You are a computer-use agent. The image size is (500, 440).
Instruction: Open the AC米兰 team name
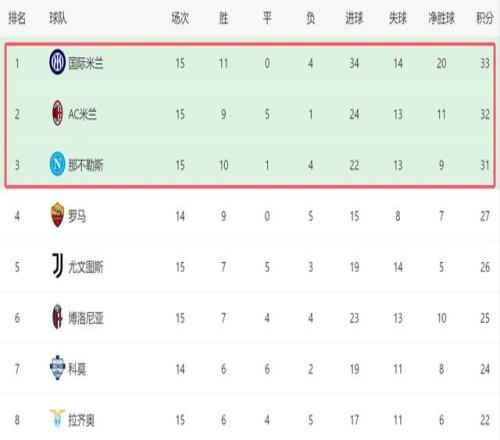click(x=82, y=114)
